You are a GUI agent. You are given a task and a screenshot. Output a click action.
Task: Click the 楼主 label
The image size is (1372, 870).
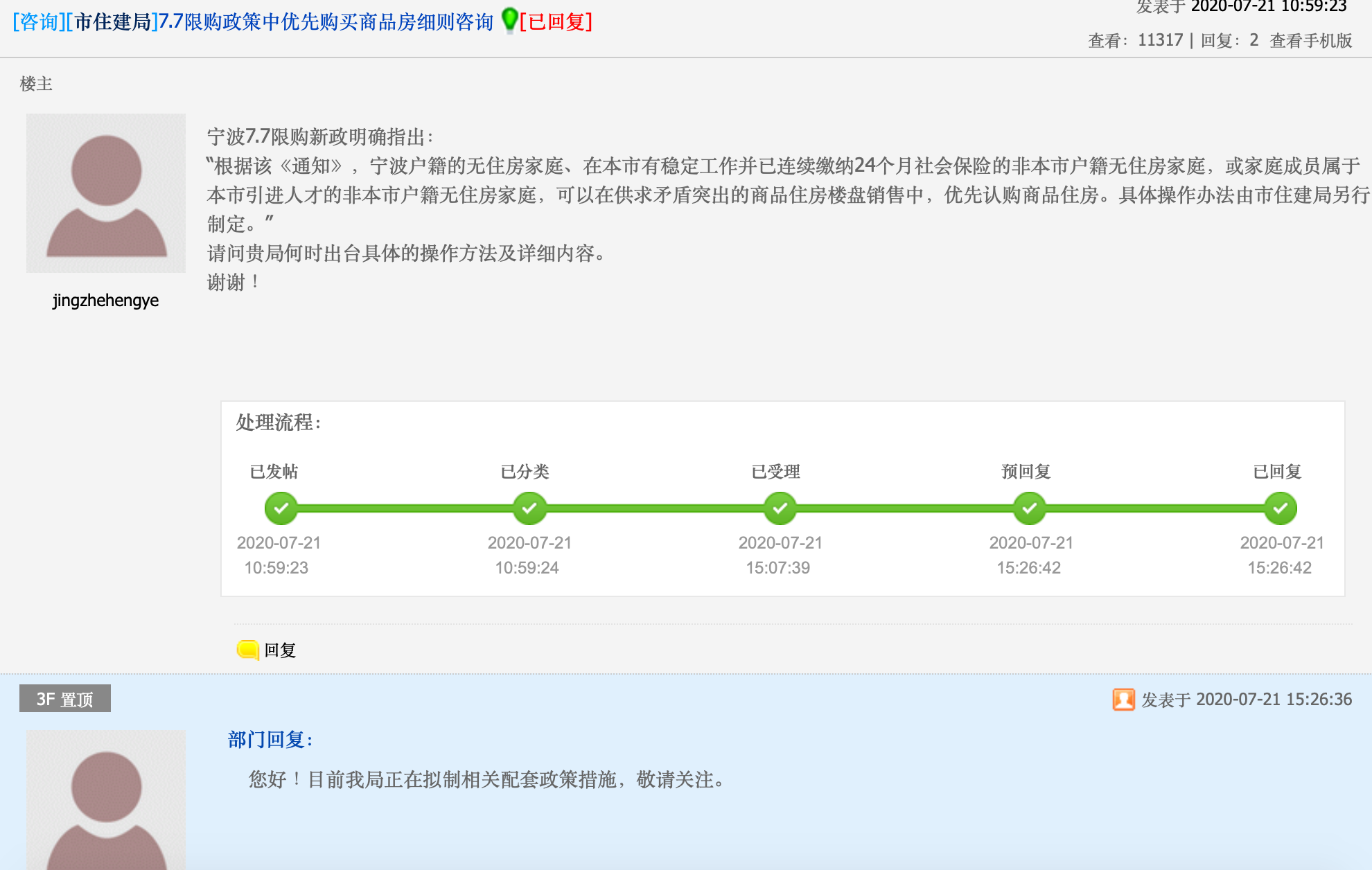tap(36, 84)
